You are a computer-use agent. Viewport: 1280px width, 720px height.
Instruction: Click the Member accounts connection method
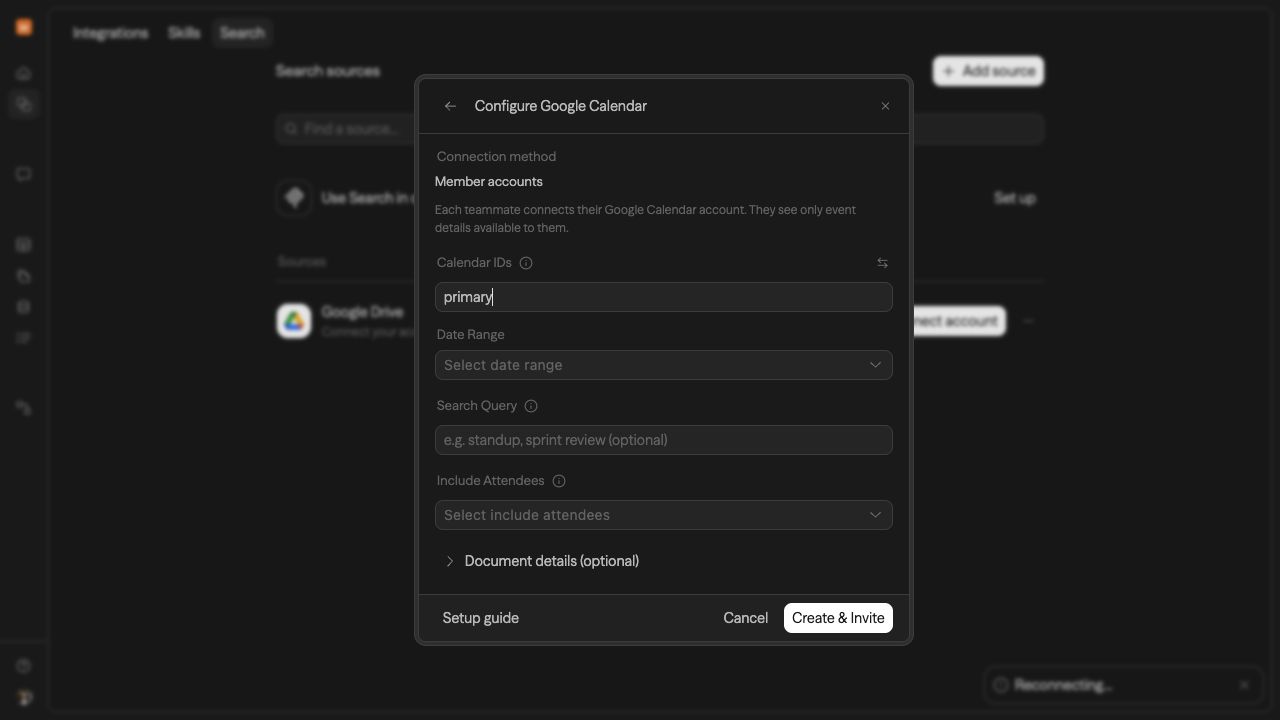click(489, 182)
